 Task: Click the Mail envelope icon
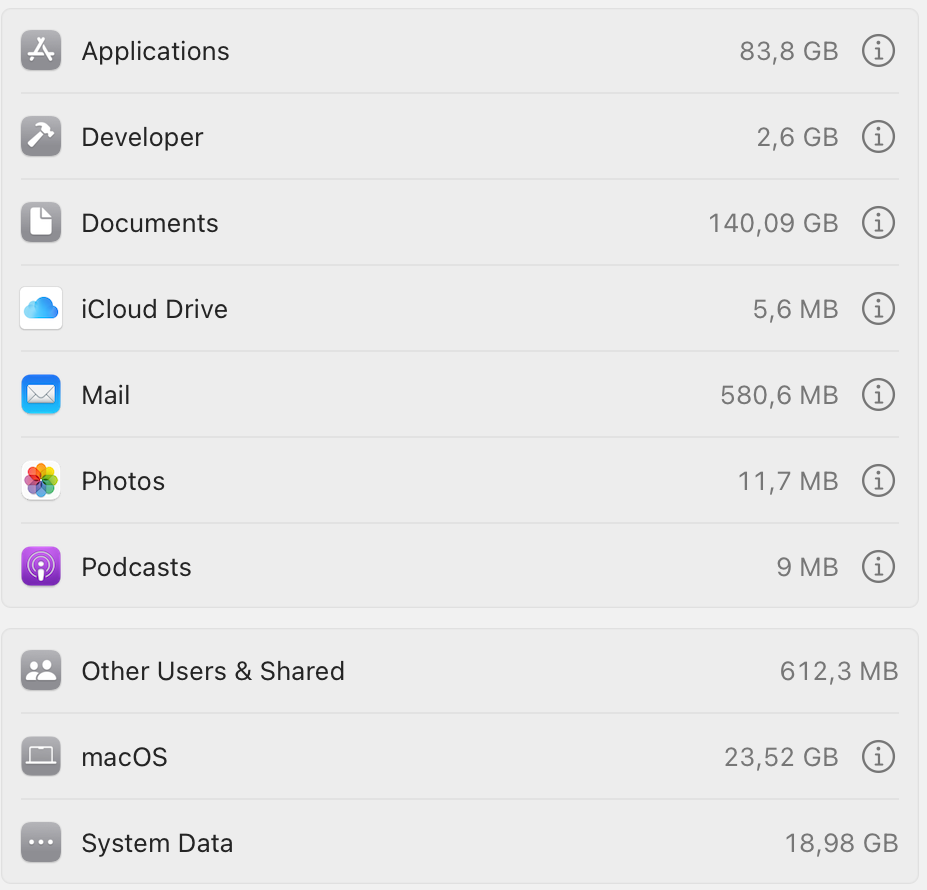tap(41, 395)
